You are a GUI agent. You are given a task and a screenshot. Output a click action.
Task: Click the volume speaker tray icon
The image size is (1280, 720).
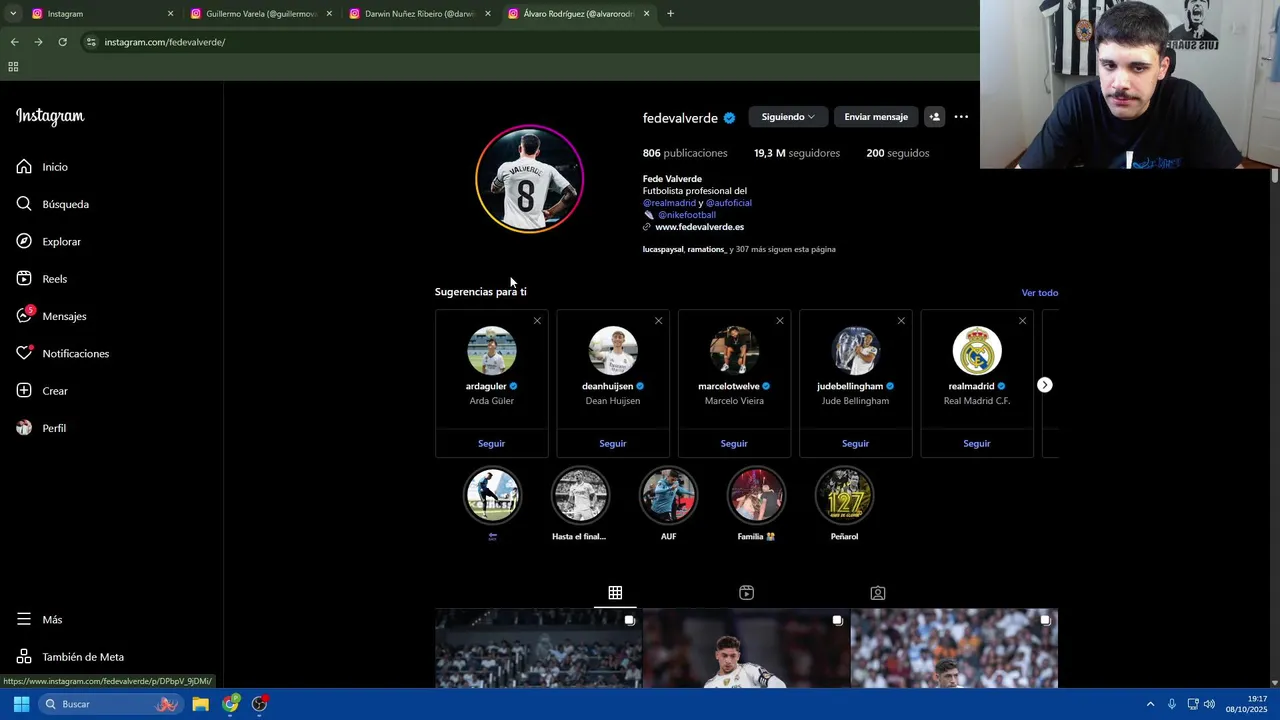pyautogui.click(x=1209, y=704)
